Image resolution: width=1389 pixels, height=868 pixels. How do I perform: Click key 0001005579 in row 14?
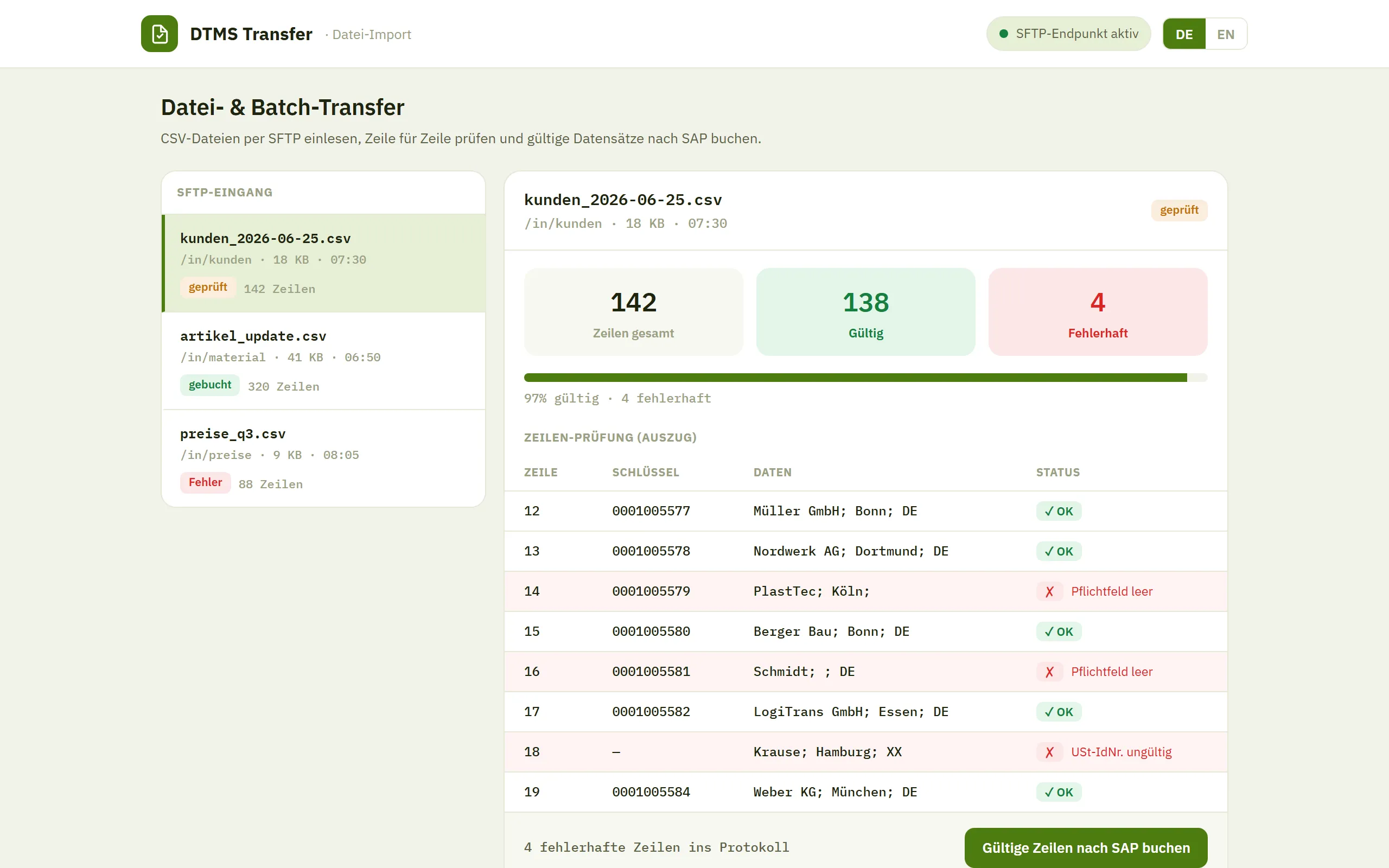[x=651, y=591]
